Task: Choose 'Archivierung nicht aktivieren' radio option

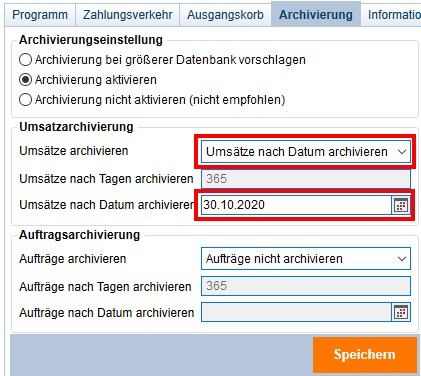Action: [x=25, y=100]
